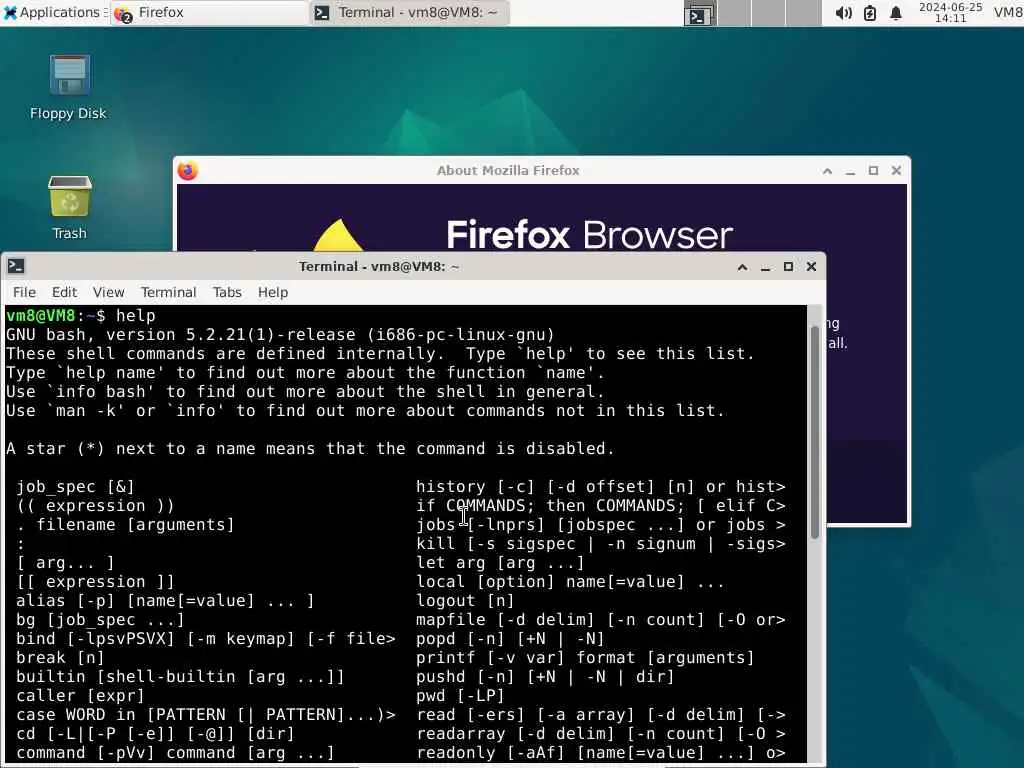Minimize the Terminal window
Screen dimensions: 1024x768
(765, 266)
